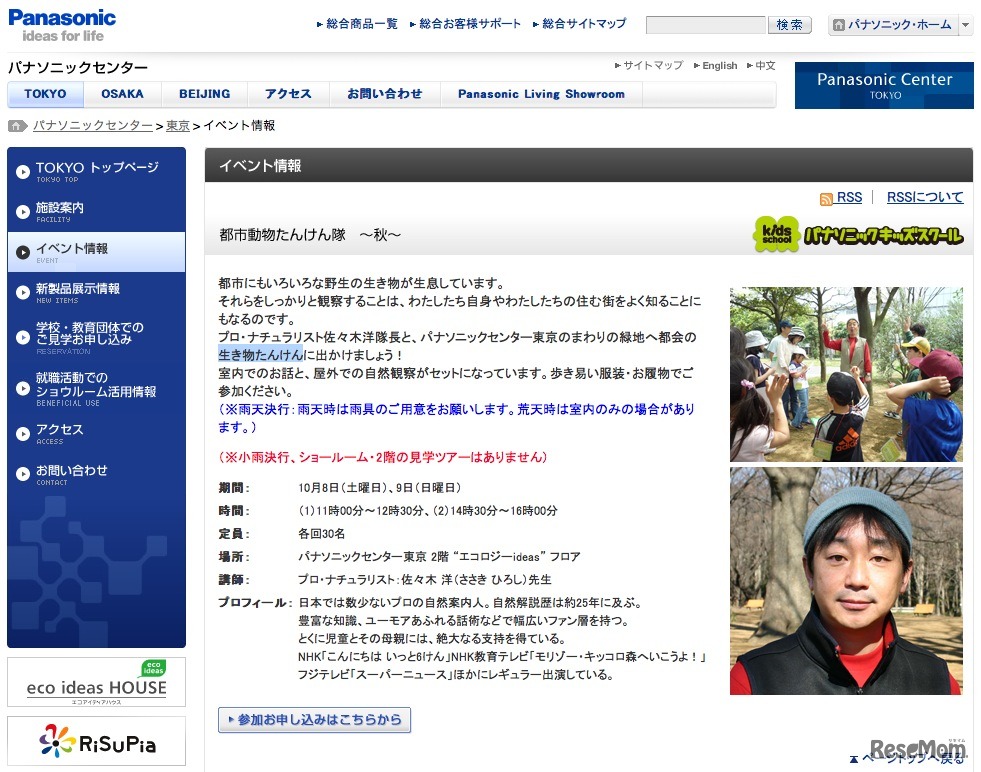981x772 pixels.
Task: Open Panasonic Living Showroom tab
Action: click(x=541, y=94)
